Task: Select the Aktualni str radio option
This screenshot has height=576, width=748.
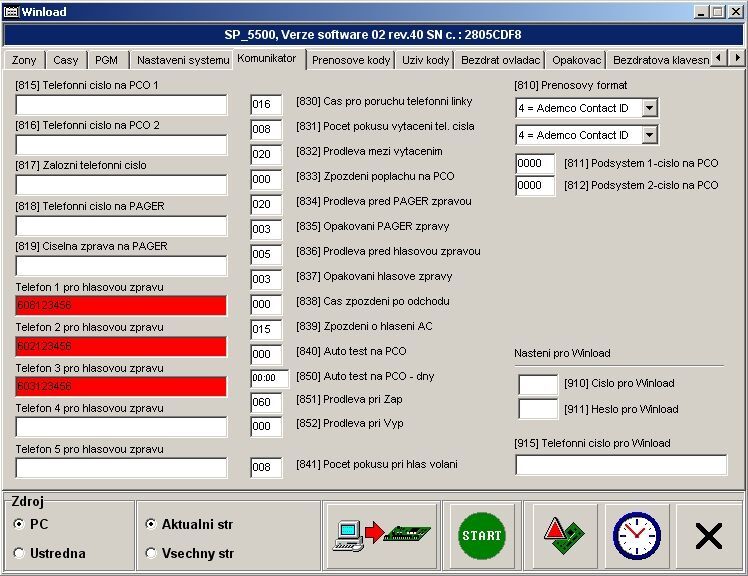Action: pyautogui.click(x=151, y=524)
